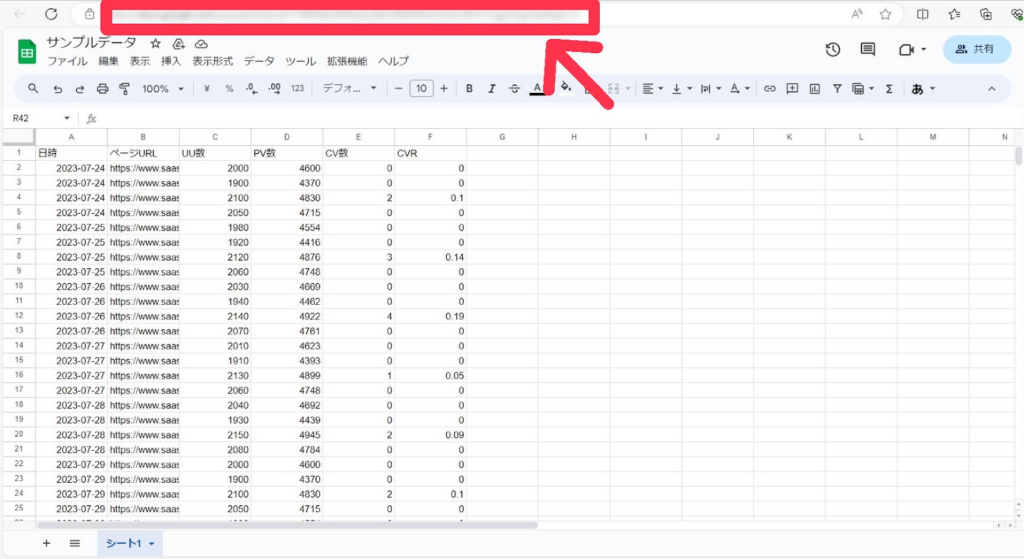Click the print icon
Image resolution: width=1024 pixels, height=559 pixels.
click(102, 89)
